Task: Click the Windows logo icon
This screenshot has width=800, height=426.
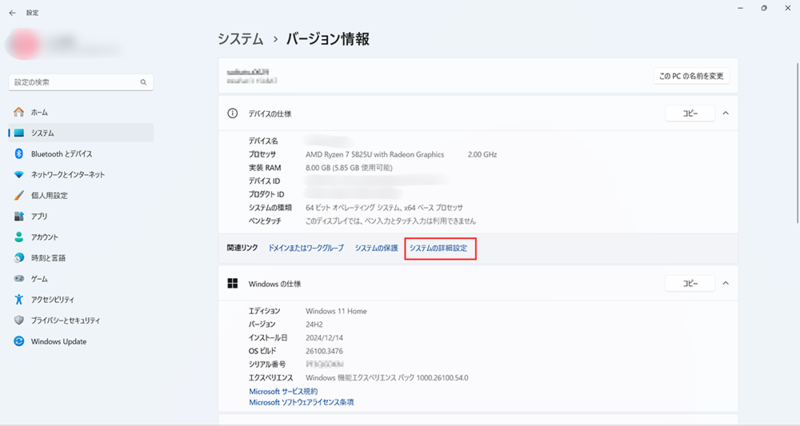Action: pyautogui.click(x=233, y=283)
